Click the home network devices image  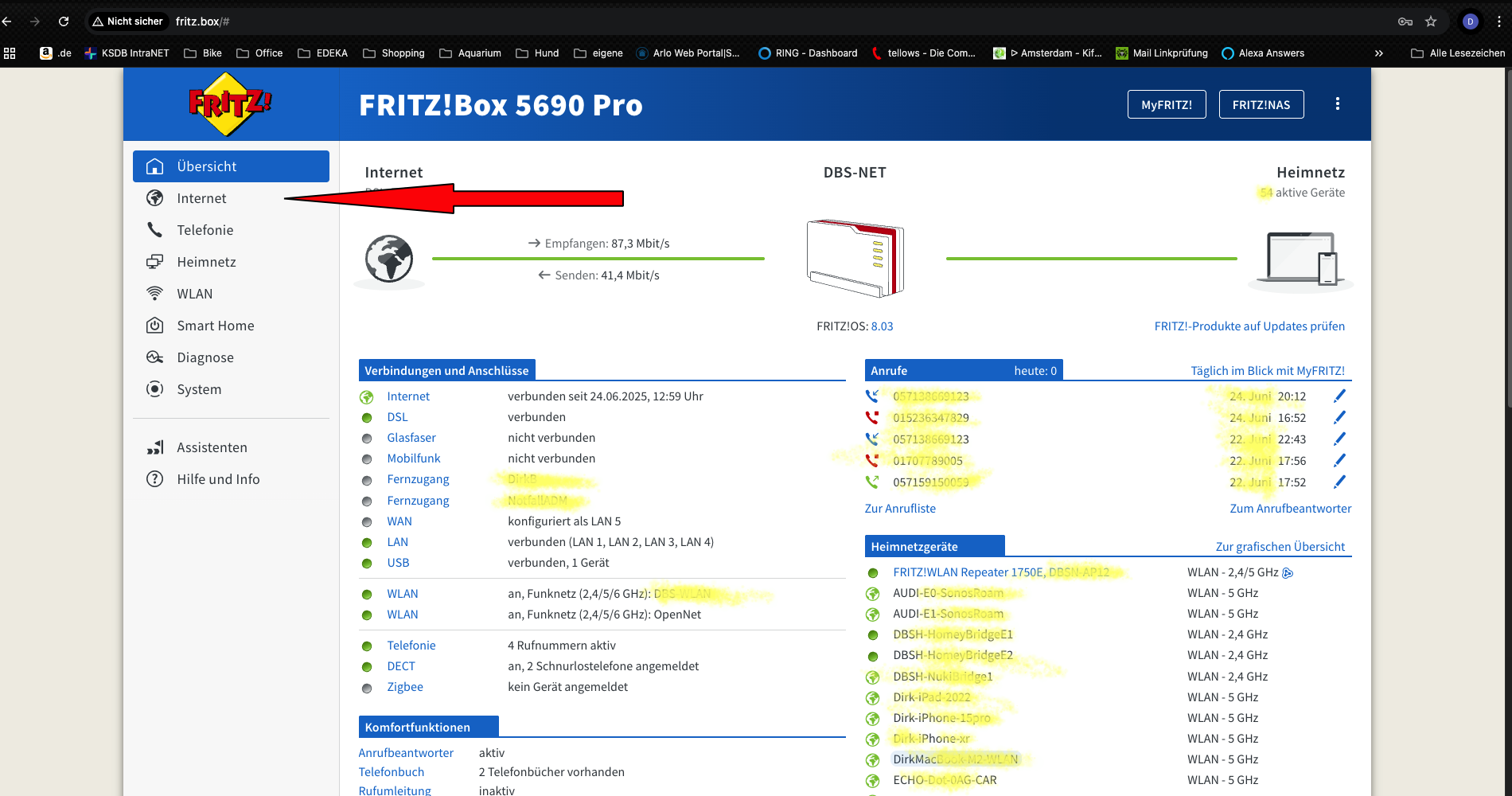point(1302,259)
